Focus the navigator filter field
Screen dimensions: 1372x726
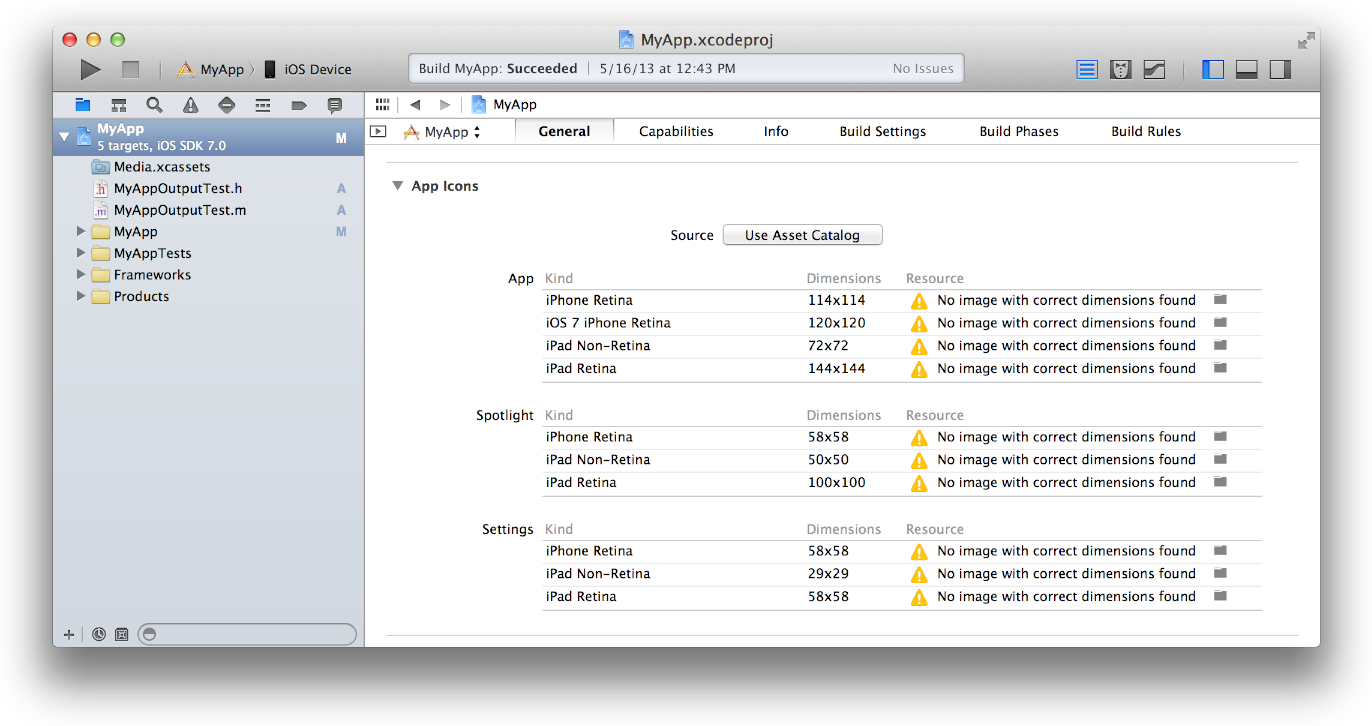(247, 634)
